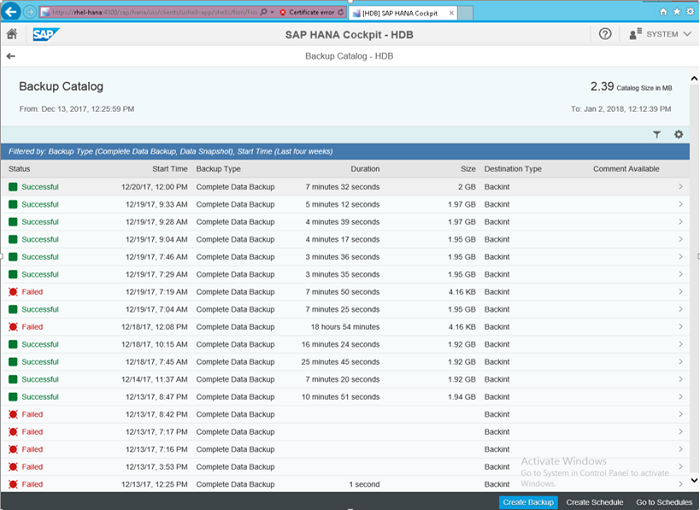This screenshot has height=510, width=700.
Task: Click the 1.94 GB size value
Action: point(462,397)
